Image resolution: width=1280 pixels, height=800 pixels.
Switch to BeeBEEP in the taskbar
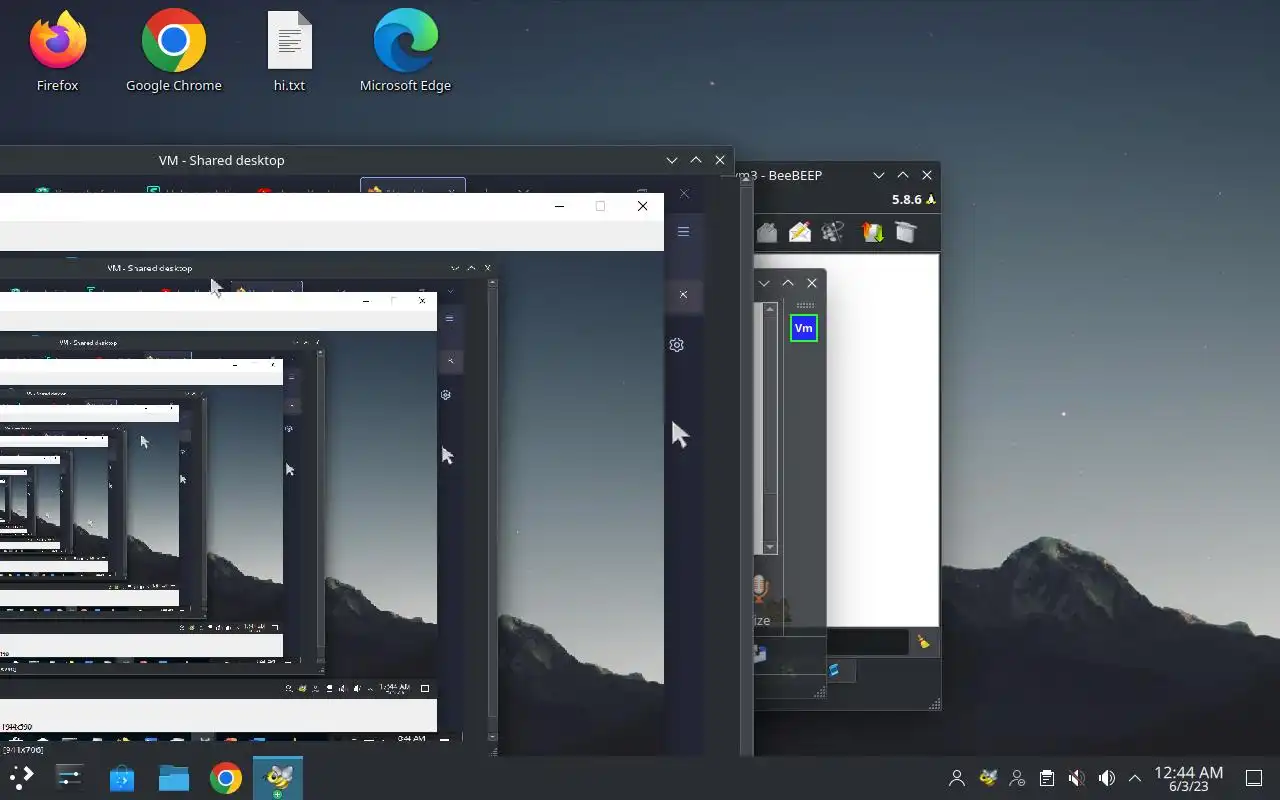pyautogui.click(x=278, y=778)
